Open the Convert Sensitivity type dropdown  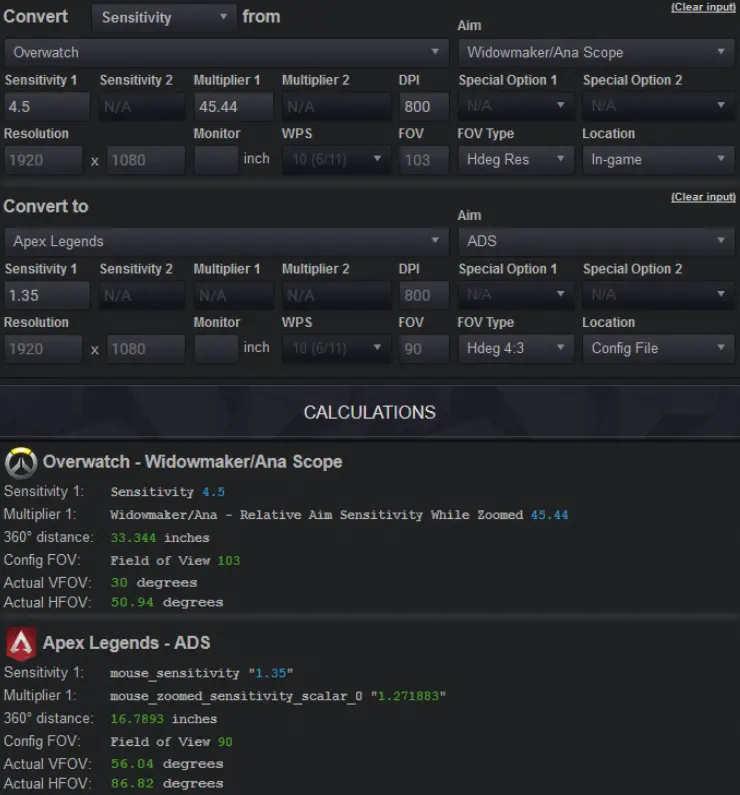pyautogui.click(x=164, y=18)
